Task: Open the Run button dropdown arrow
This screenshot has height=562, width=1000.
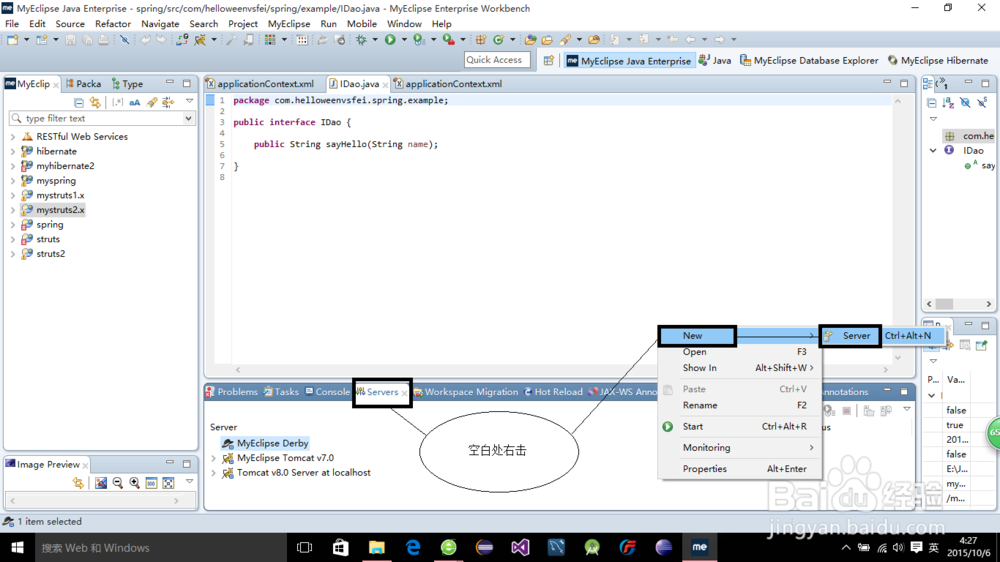Action: tap(404, 40)
